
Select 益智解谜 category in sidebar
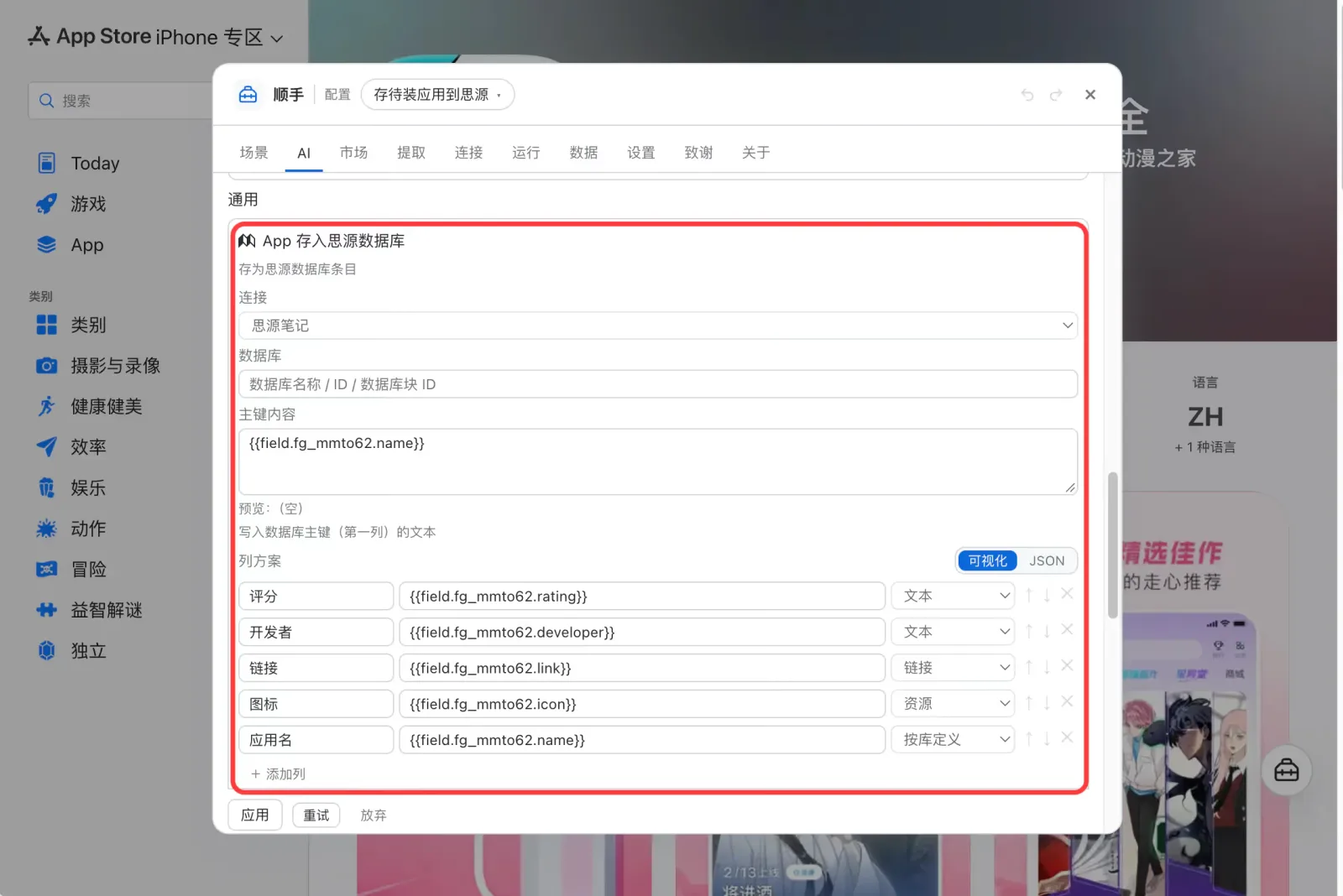coord(90,610)
